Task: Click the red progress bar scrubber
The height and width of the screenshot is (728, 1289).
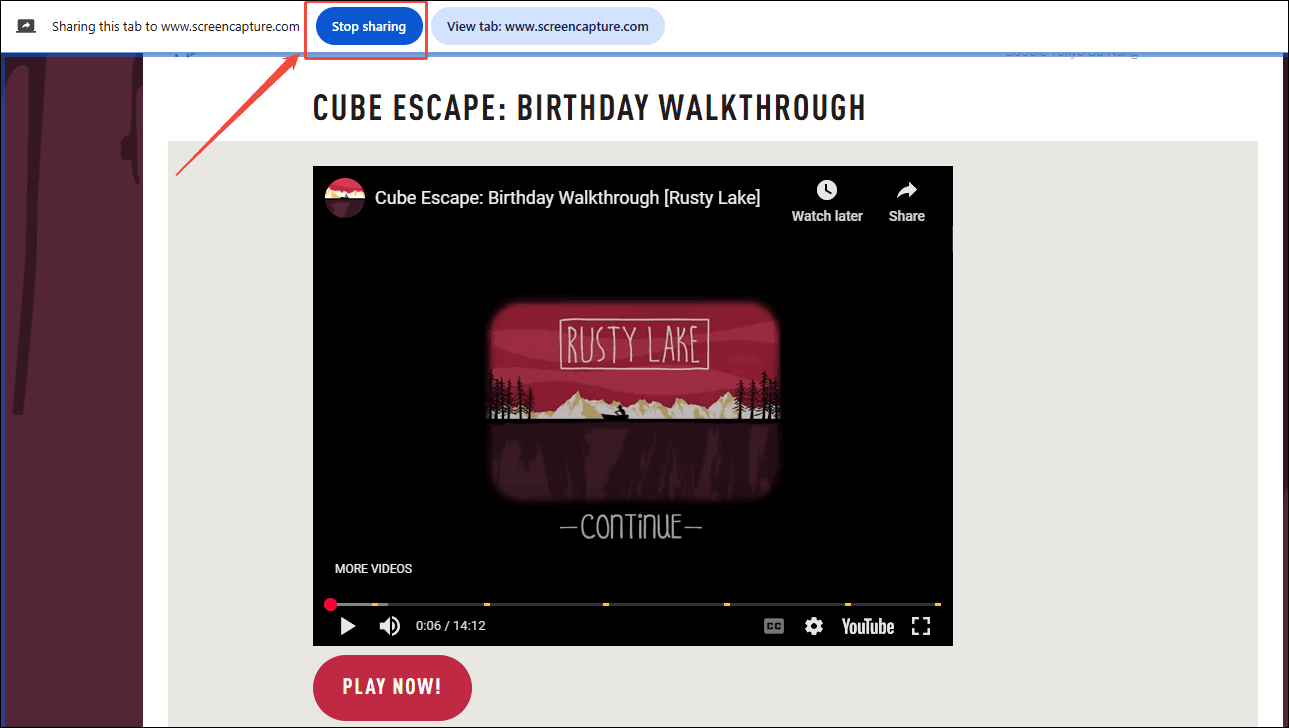Action: pos(330,604)
